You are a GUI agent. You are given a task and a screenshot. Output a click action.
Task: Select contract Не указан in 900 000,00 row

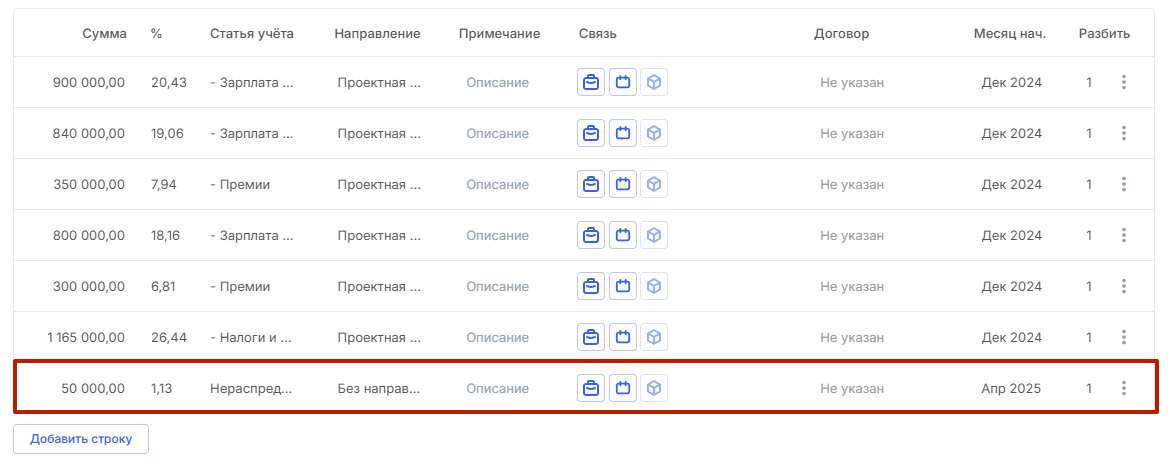tap(852, 82)
